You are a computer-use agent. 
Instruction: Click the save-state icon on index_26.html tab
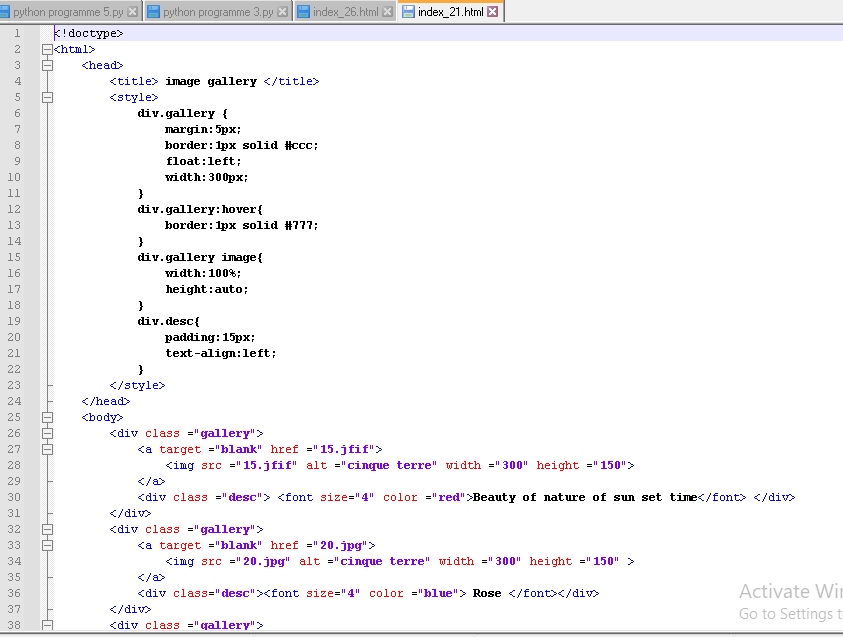(303, 12)
